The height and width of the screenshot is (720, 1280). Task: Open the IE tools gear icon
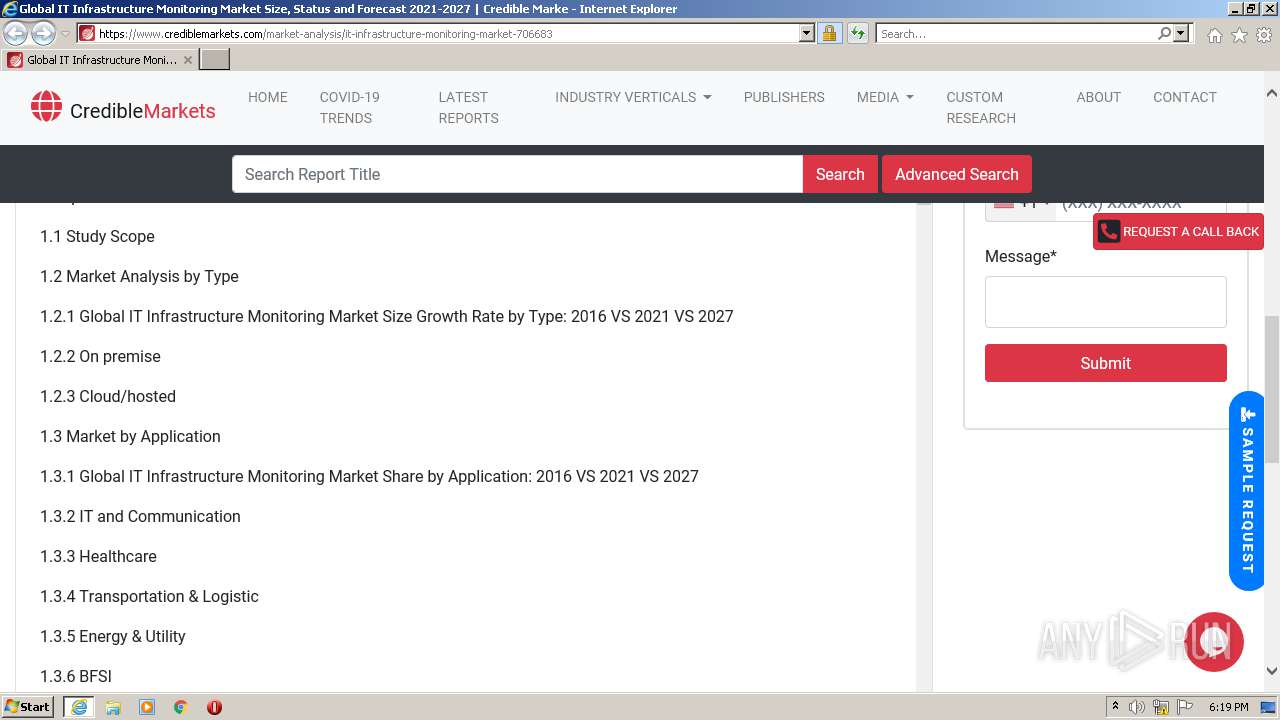pos(1264,35)
